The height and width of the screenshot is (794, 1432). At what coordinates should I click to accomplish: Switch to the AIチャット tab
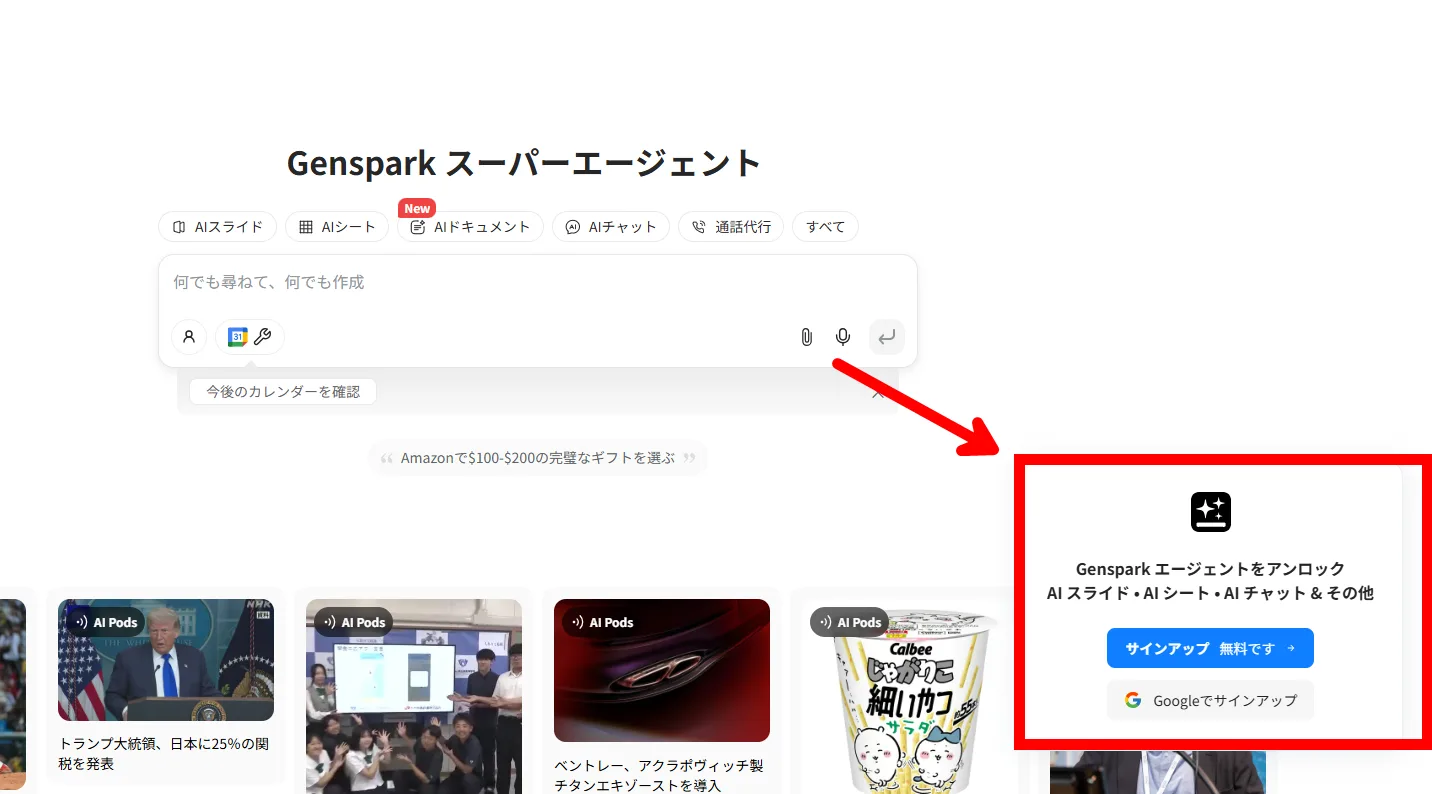pos(611,227)
